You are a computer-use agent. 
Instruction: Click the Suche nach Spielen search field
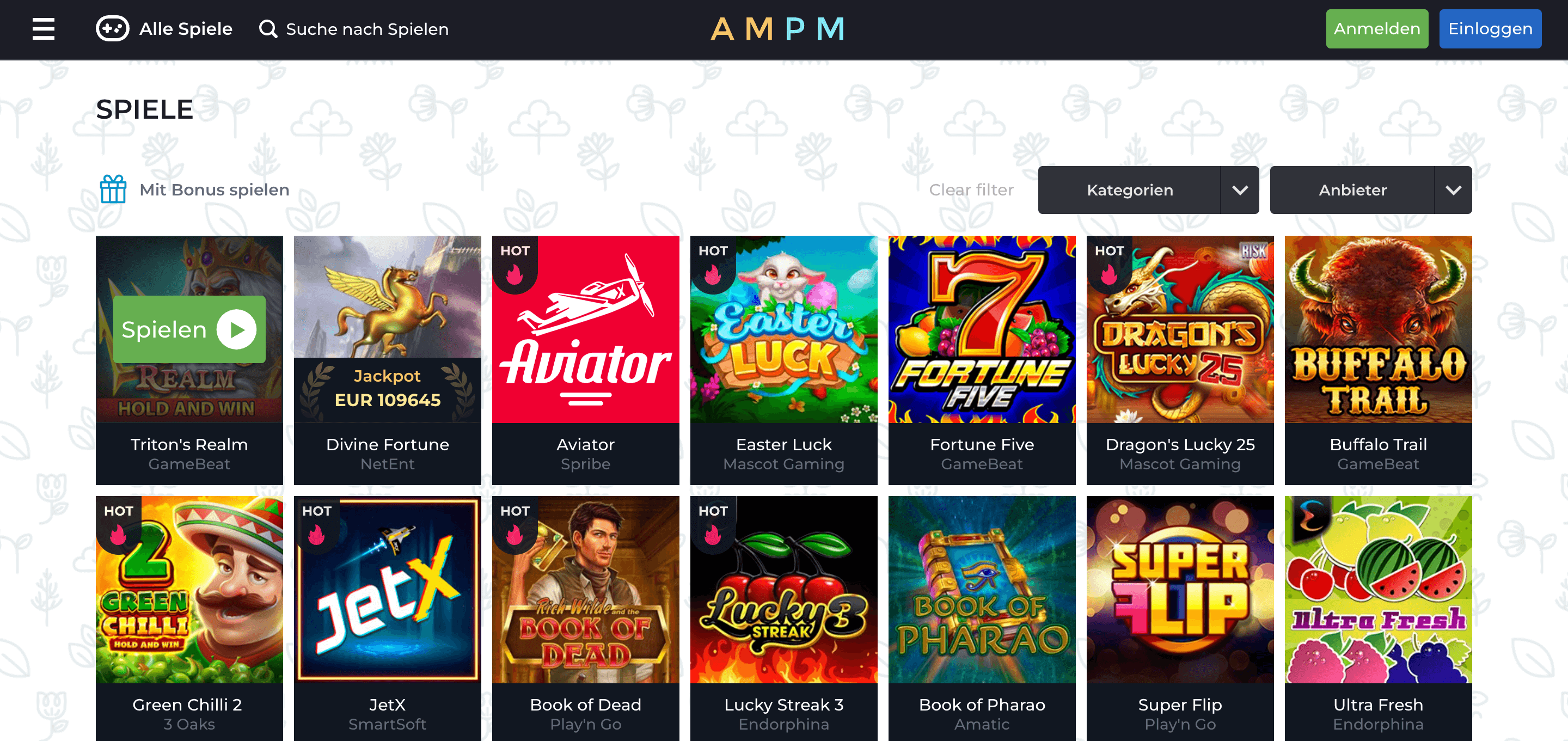pos(367,29)
